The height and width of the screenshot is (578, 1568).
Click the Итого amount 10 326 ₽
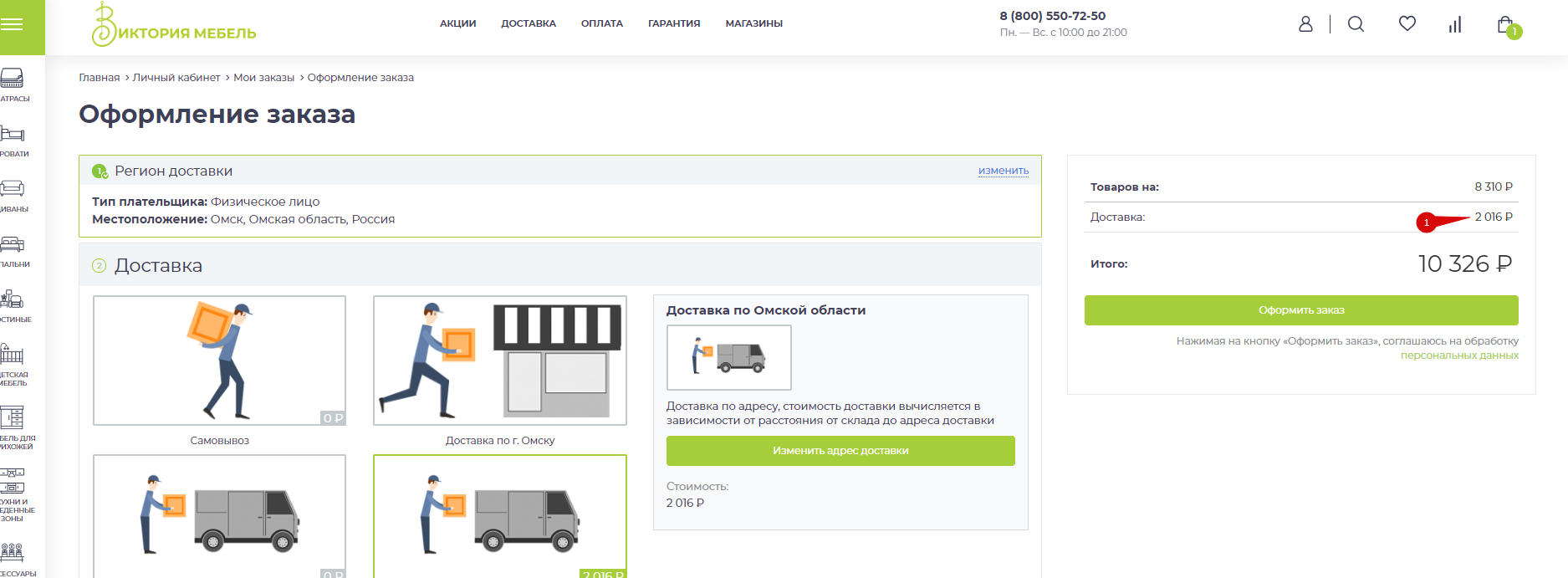(x=1465, y=264)
